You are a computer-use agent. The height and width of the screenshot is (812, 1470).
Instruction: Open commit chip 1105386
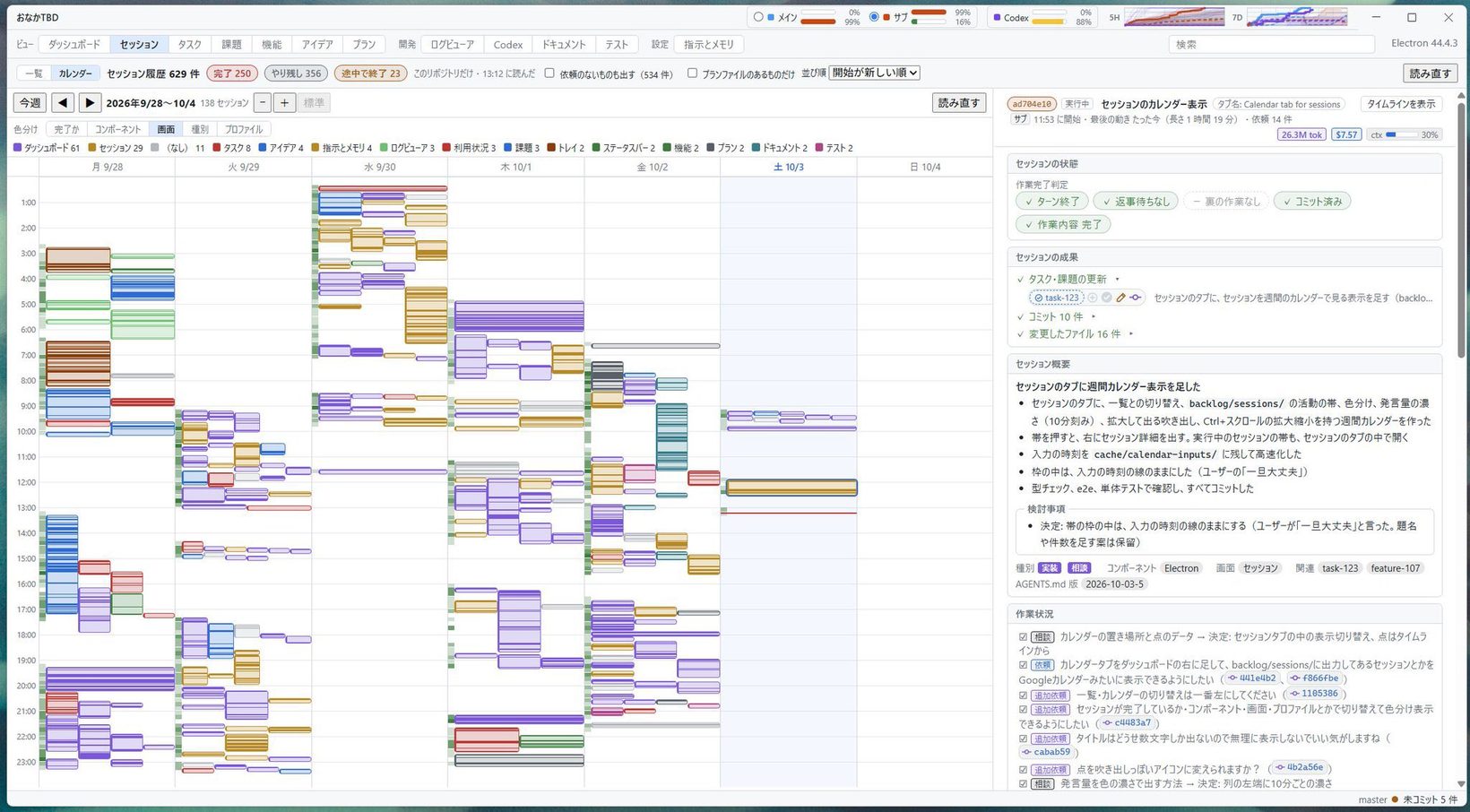[1314, 694]
